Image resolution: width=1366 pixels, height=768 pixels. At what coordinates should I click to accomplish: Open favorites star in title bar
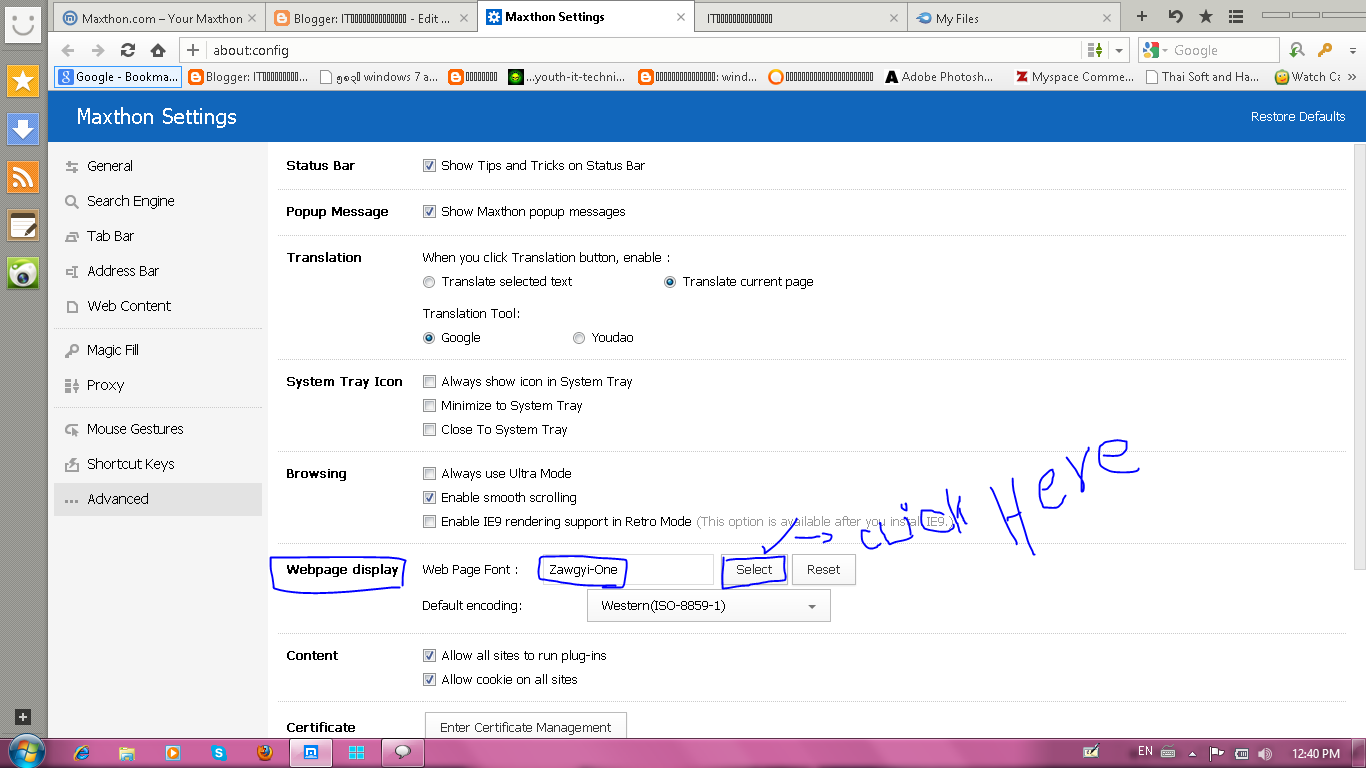click(x=1206, y=17)
